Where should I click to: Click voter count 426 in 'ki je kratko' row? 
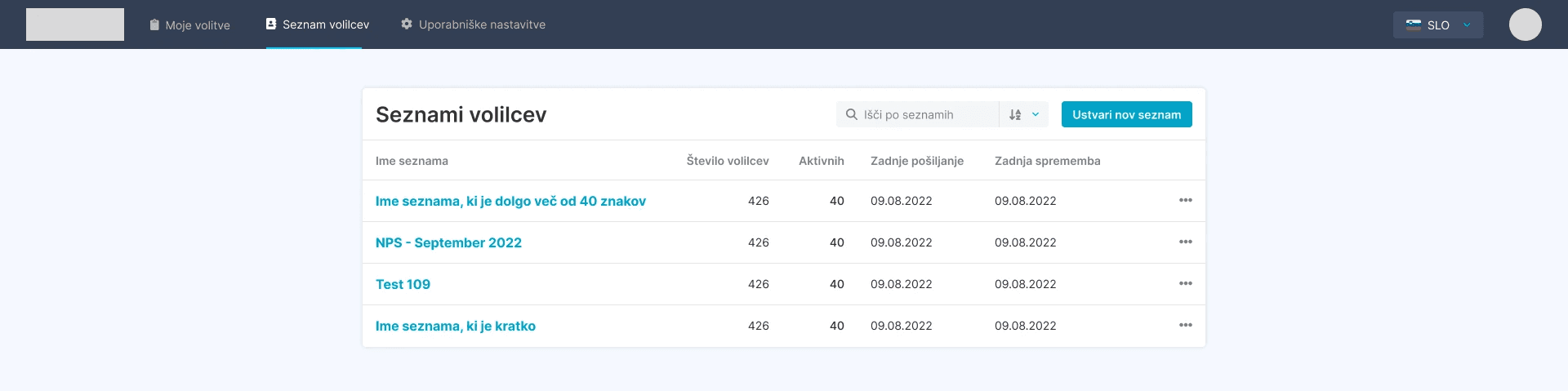pyautogui.click(x=759, y=326)
